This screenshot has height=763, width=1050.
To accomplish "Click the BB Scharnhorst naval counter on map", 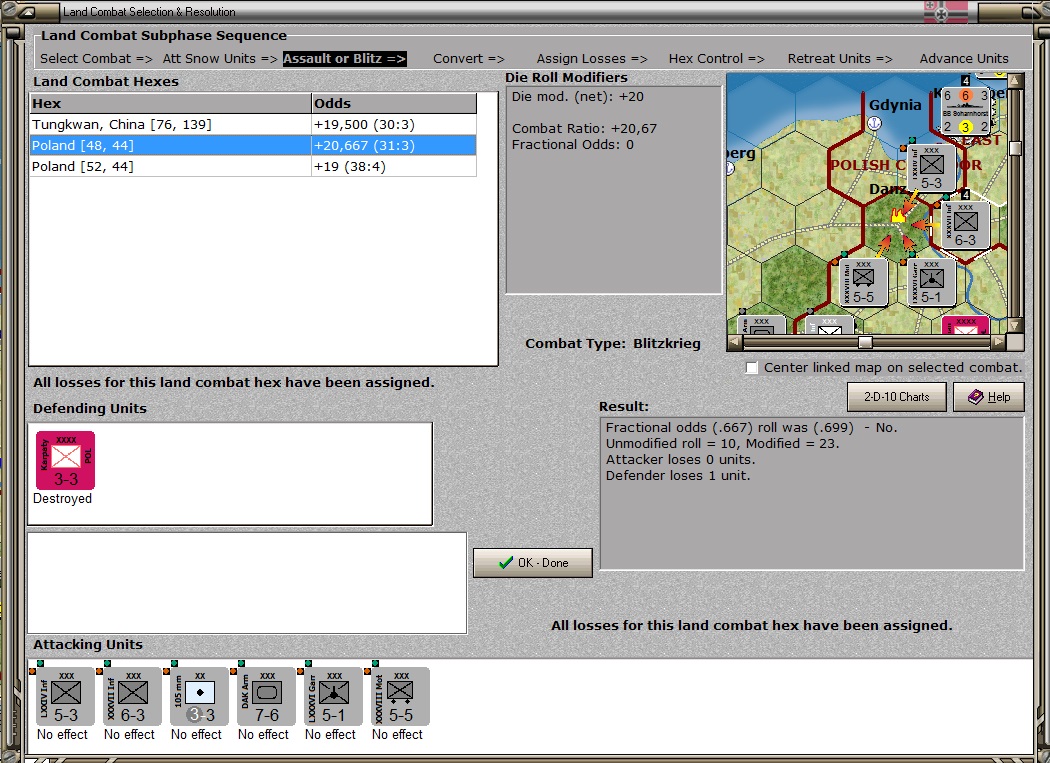I will 966,111.
